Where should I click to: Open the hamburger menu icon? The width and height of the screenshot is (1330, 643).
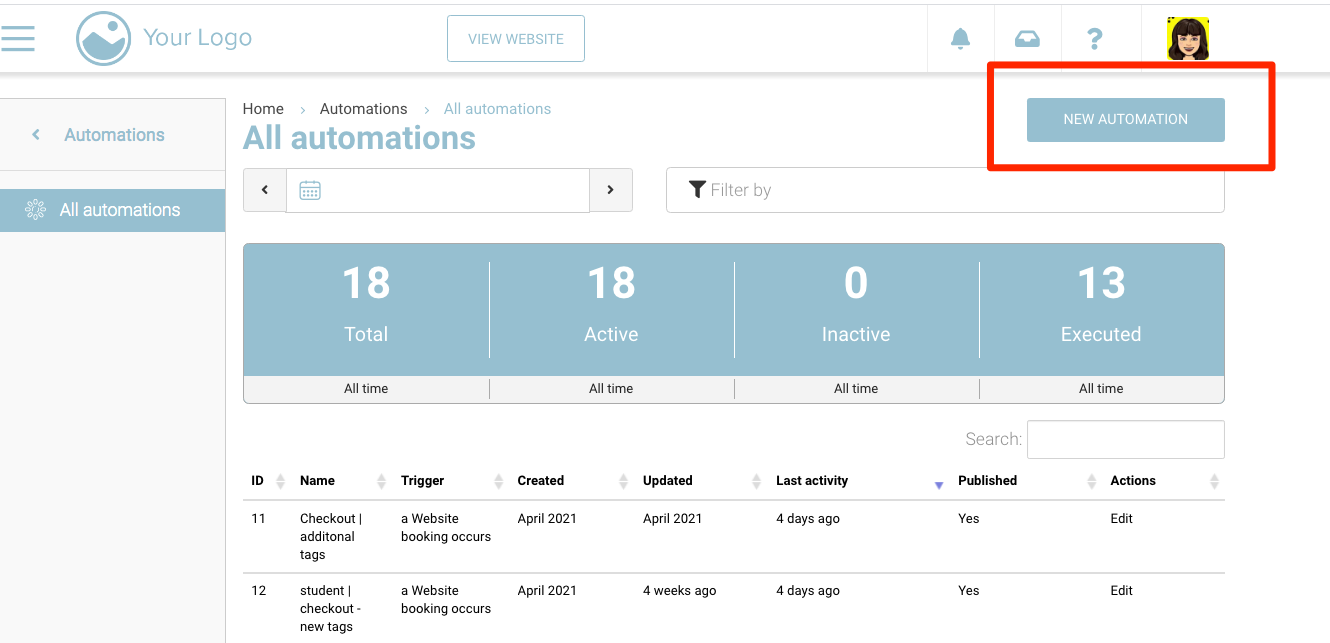coord(18,38)
